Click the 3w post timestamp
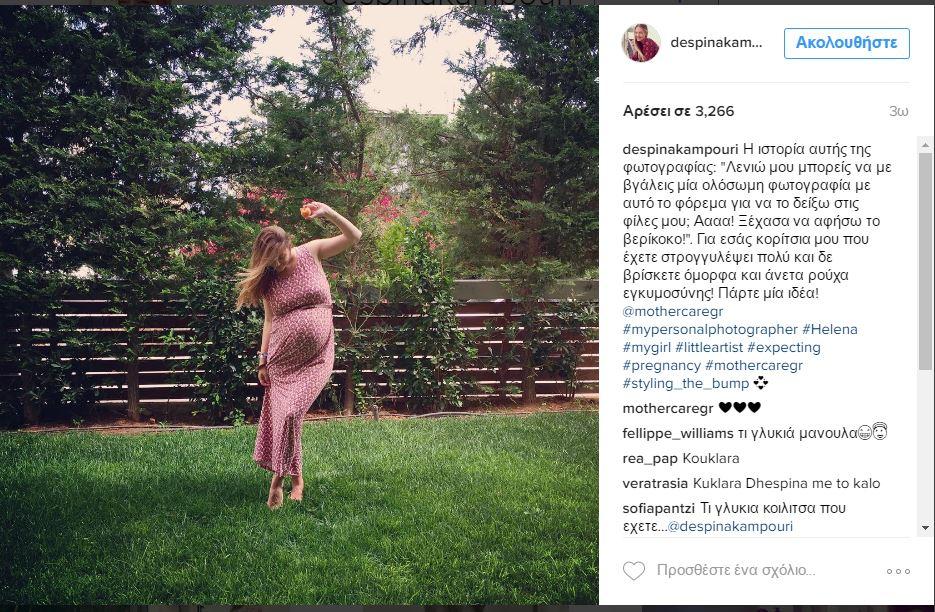The image size is (935, 612). coord(899,112)
